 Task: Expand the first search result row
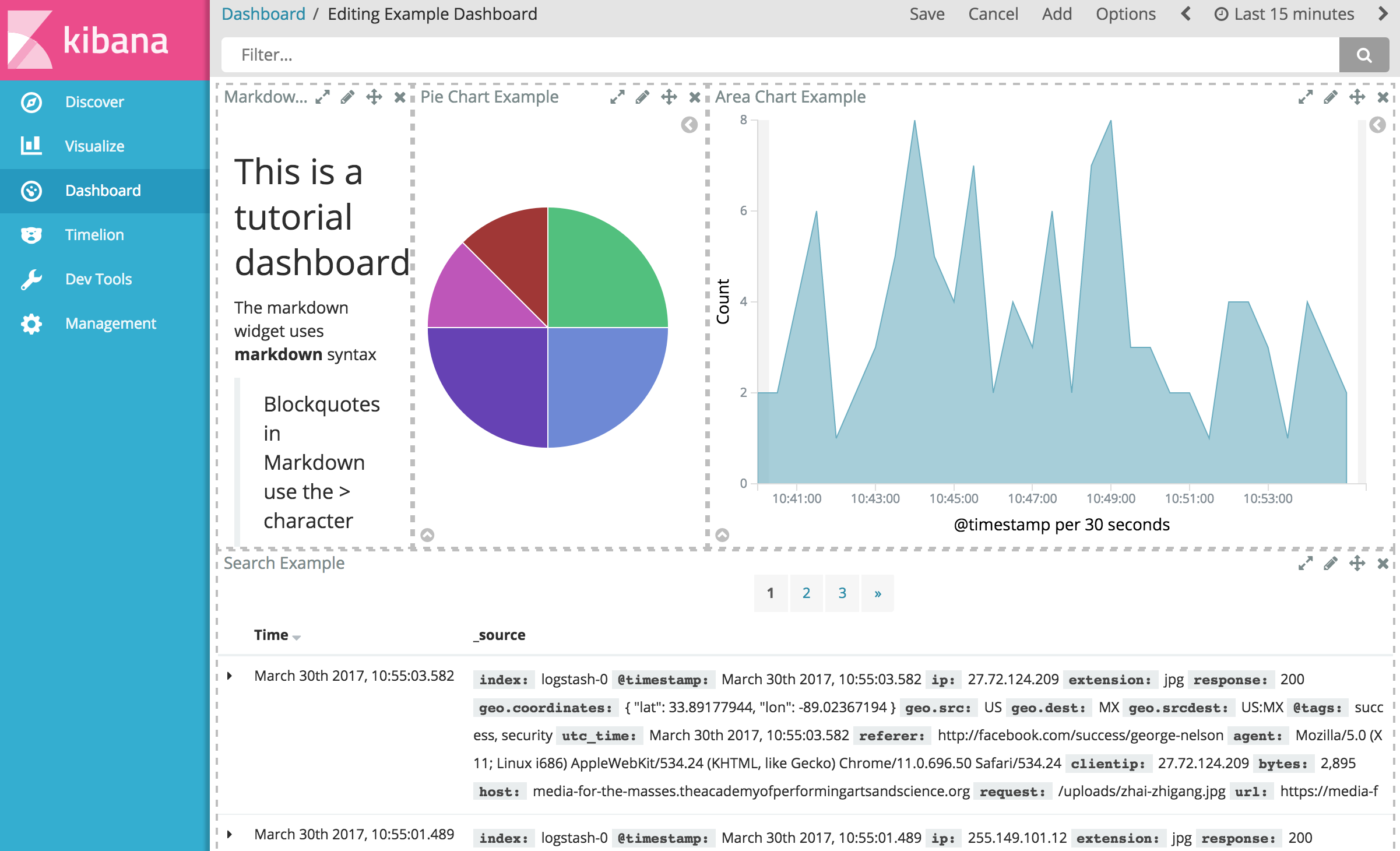(230, 676)
